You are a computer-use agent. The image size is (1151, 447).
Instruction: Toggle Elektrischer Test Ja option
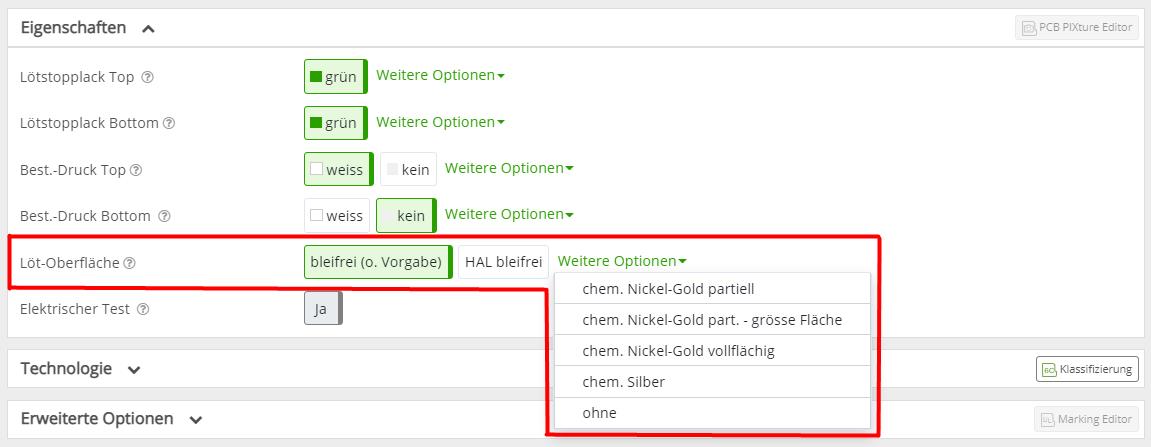pyautogui.click(x=322, y=309)
